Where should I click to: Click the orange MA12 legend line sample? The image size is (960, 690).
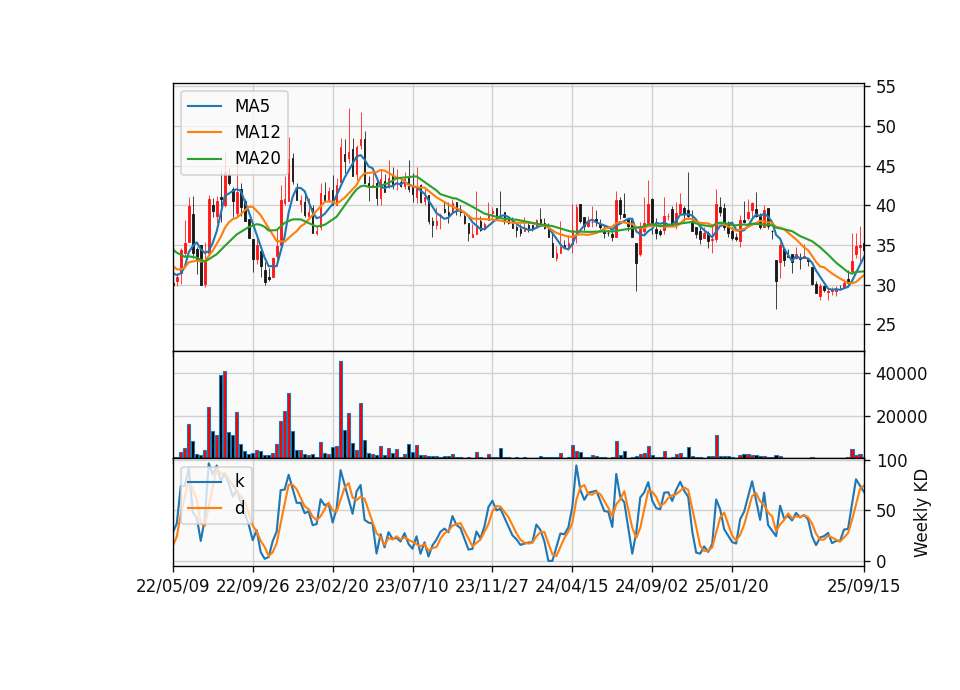[204, 132]
